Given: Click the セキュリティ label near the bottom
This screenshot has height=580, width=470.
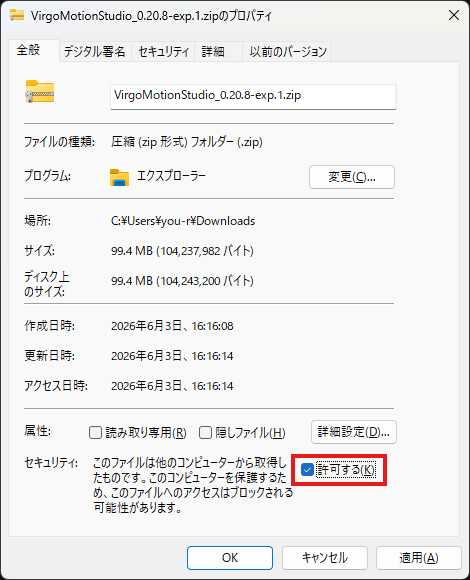Looking at the screenshot, I should click(51, 463).
